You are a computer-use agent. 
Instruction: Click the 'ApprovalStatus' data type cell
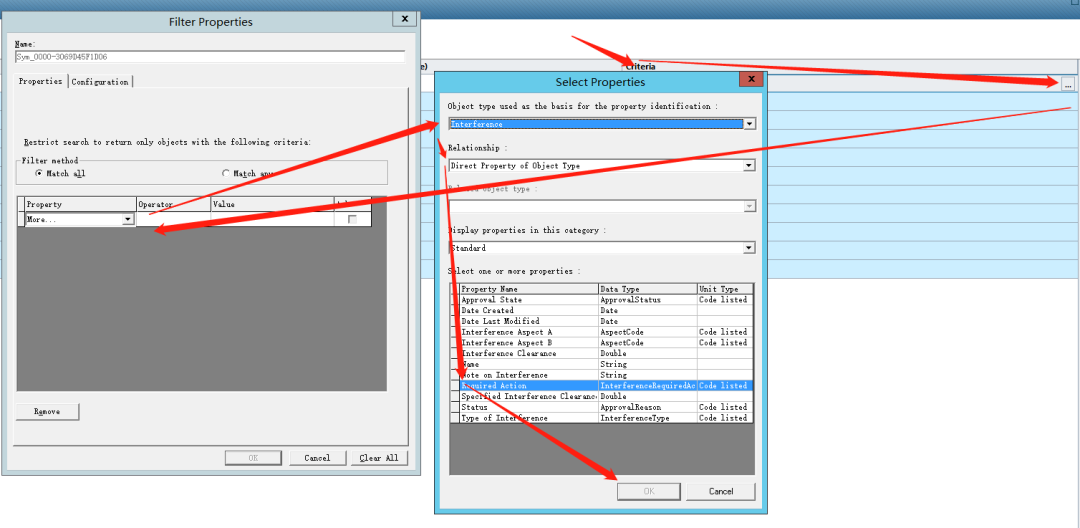647,300
